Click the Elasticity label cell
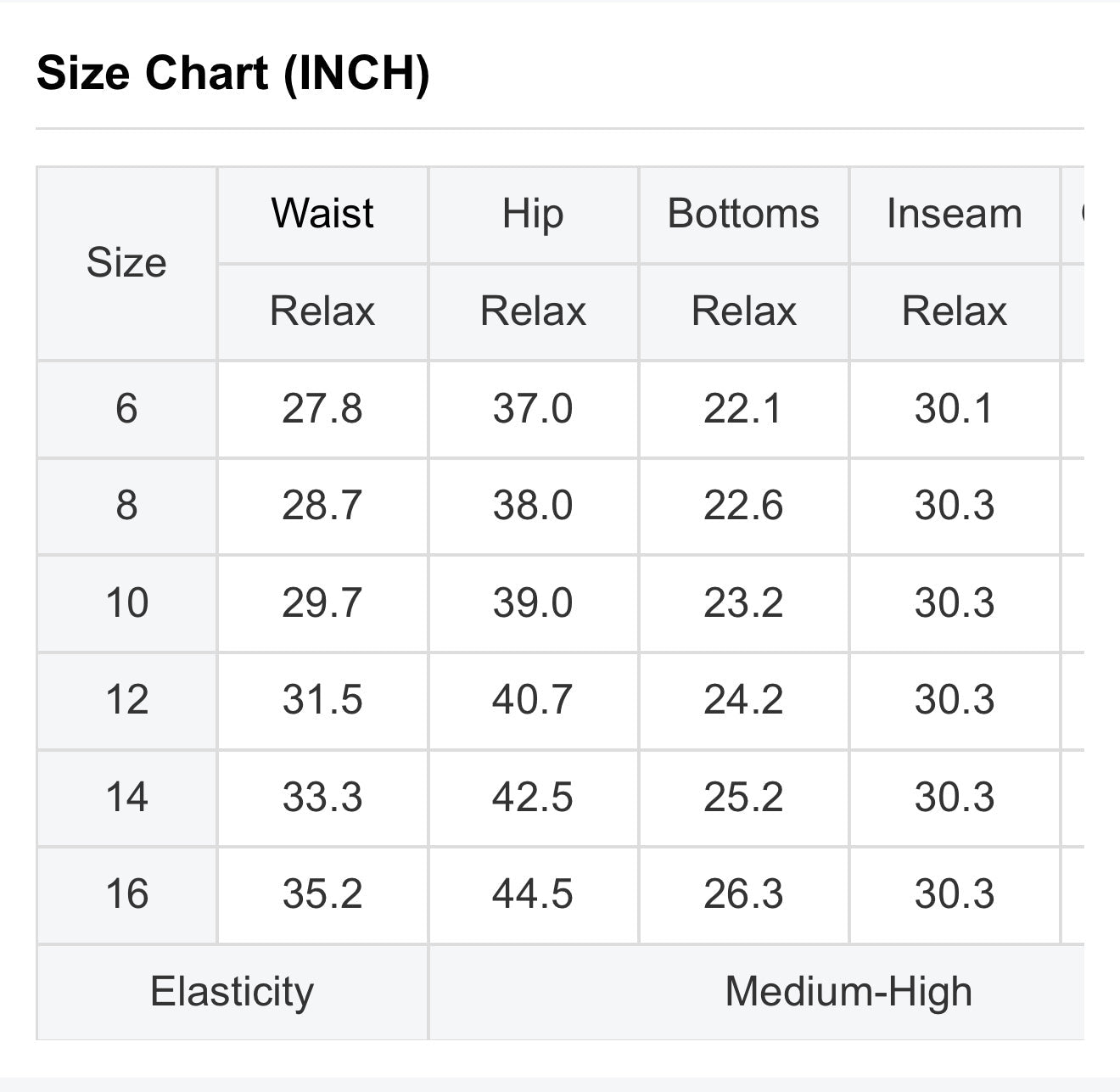Image resolution: width=1120 pixels, height=1092 pixels. (x=232, y=991)
